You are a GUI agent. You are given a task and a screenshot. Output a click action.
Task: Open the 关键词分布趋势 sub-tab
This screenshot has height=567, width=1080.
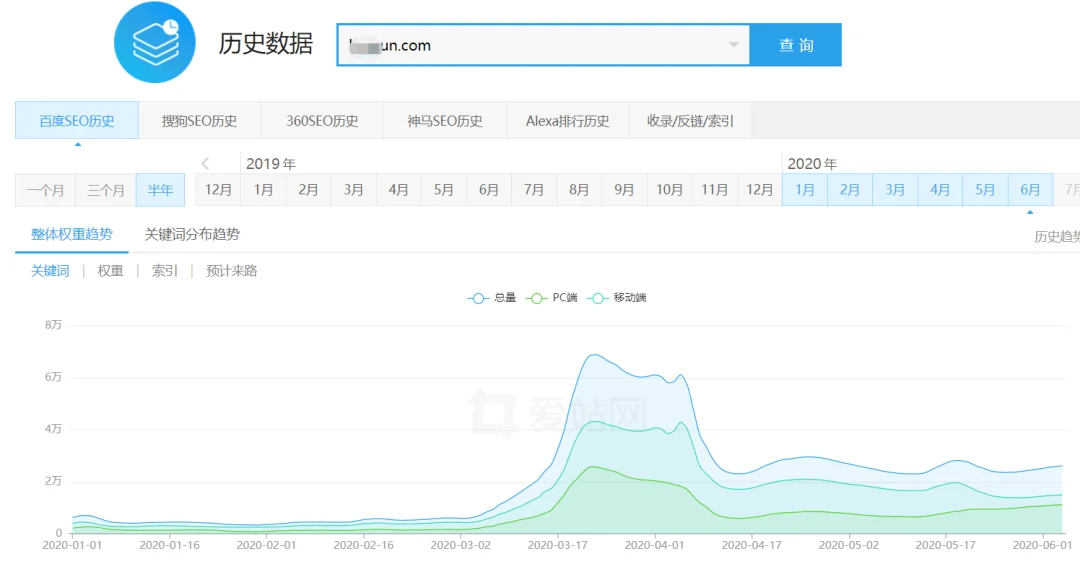(x=192, y=234)
